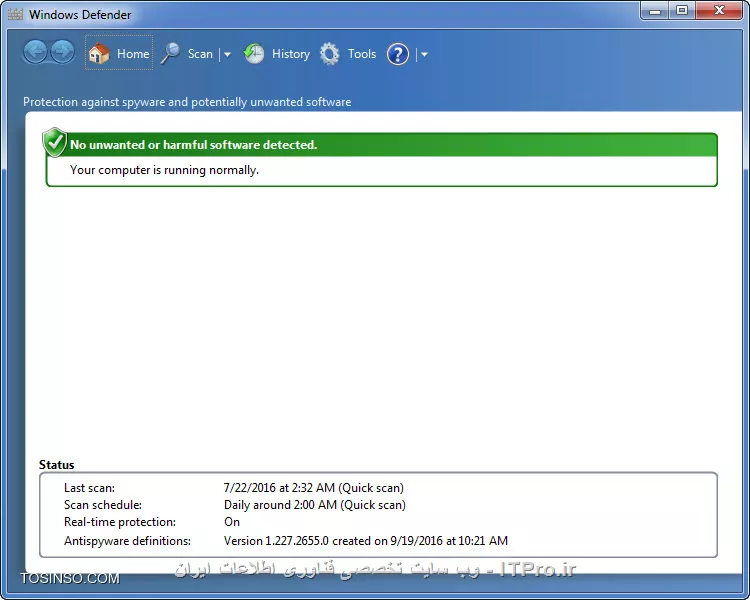
Task: Click the Tools gear icon
Action: tap(330, 54)
